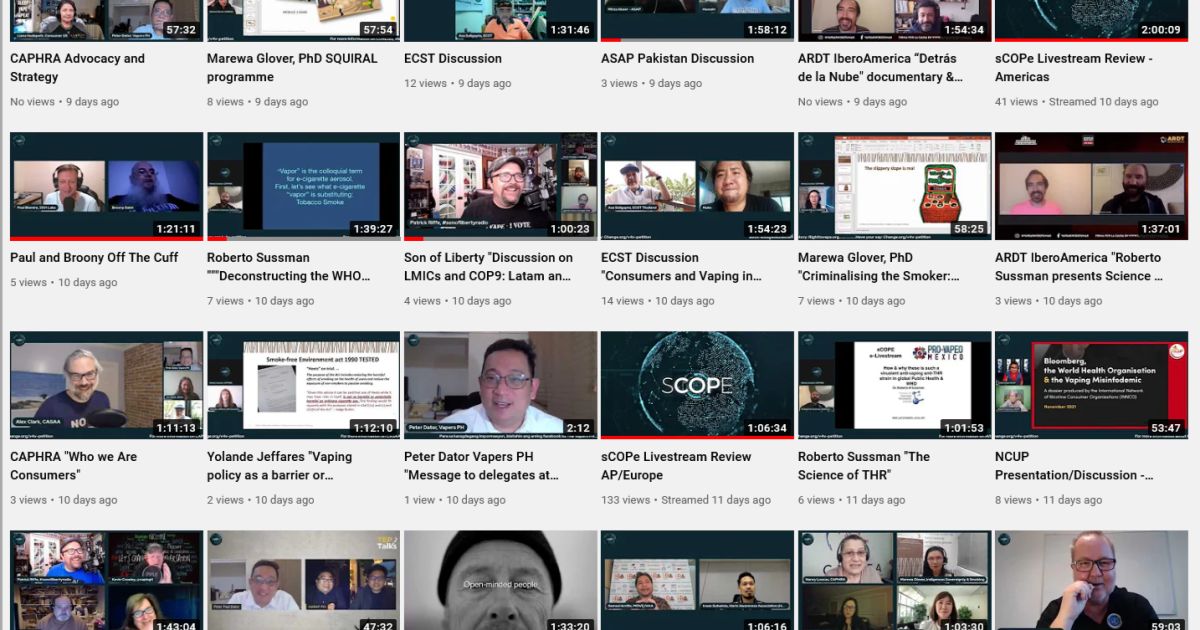Open "NCUP Presentation/Discussion" title
This screenshot has width=1200, height=630.
pyautogui.click(x=1074, y=465)
